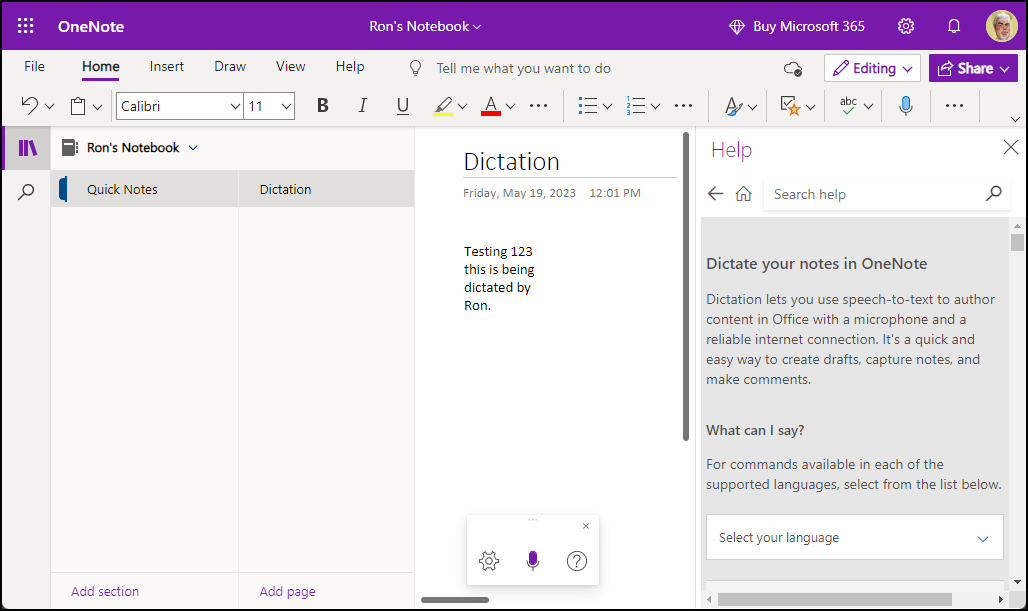Select the Dictation page

(326, 189)
